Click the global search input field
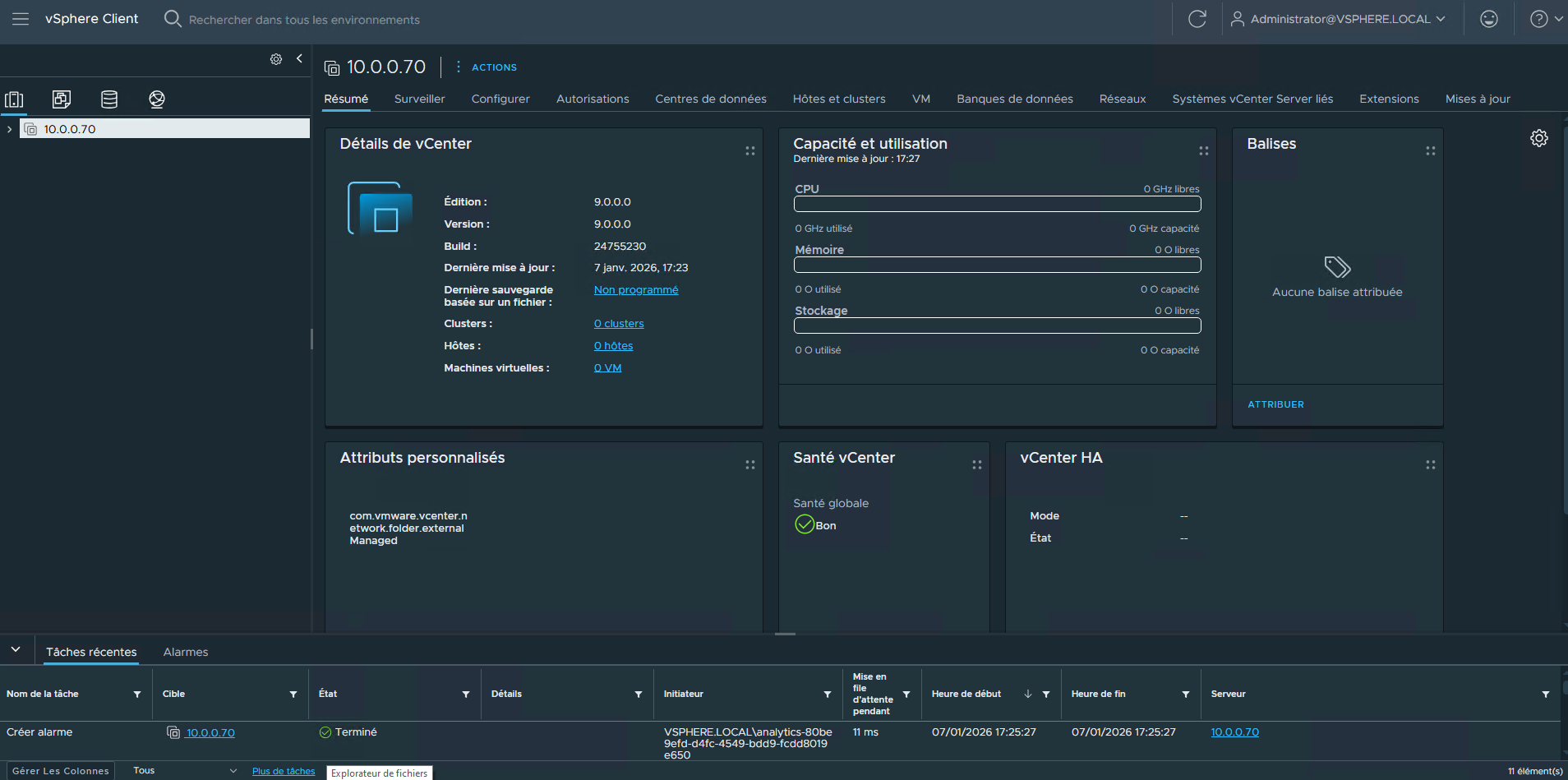Screen dimensions: 1568x780 coord(304,20)
